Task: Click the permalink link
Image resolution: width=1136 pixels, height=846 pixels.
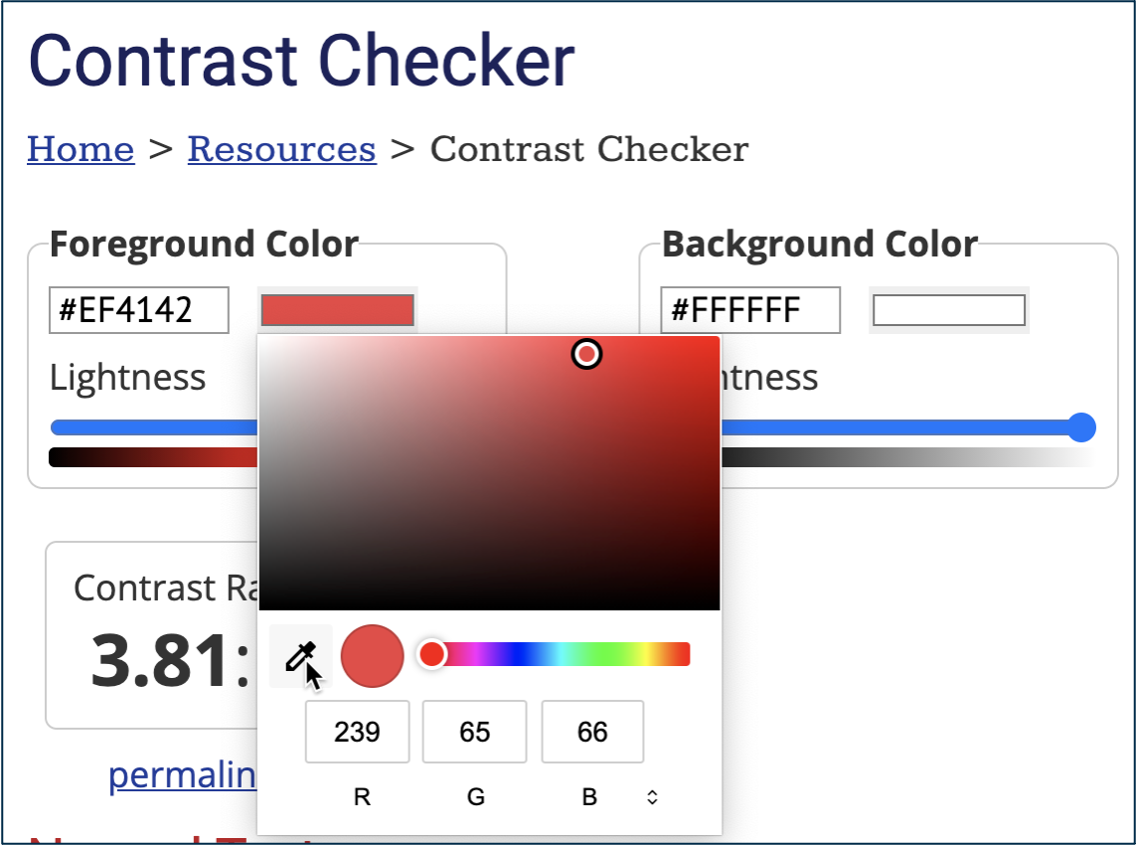Action: [182, 775]
